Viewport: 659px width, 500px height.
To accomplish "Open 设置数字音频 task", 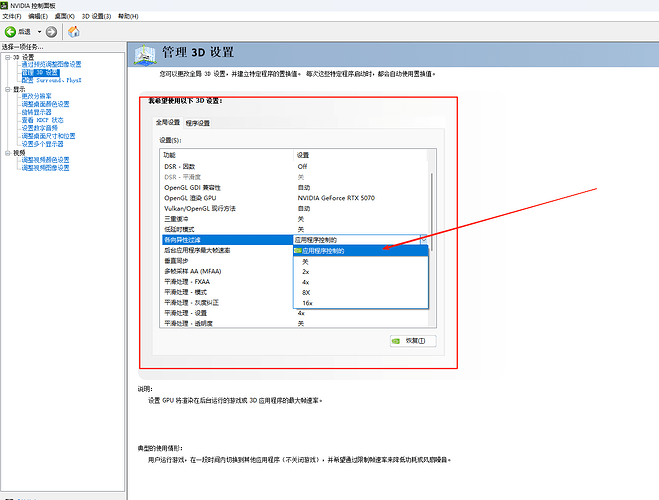I will 40,128.
